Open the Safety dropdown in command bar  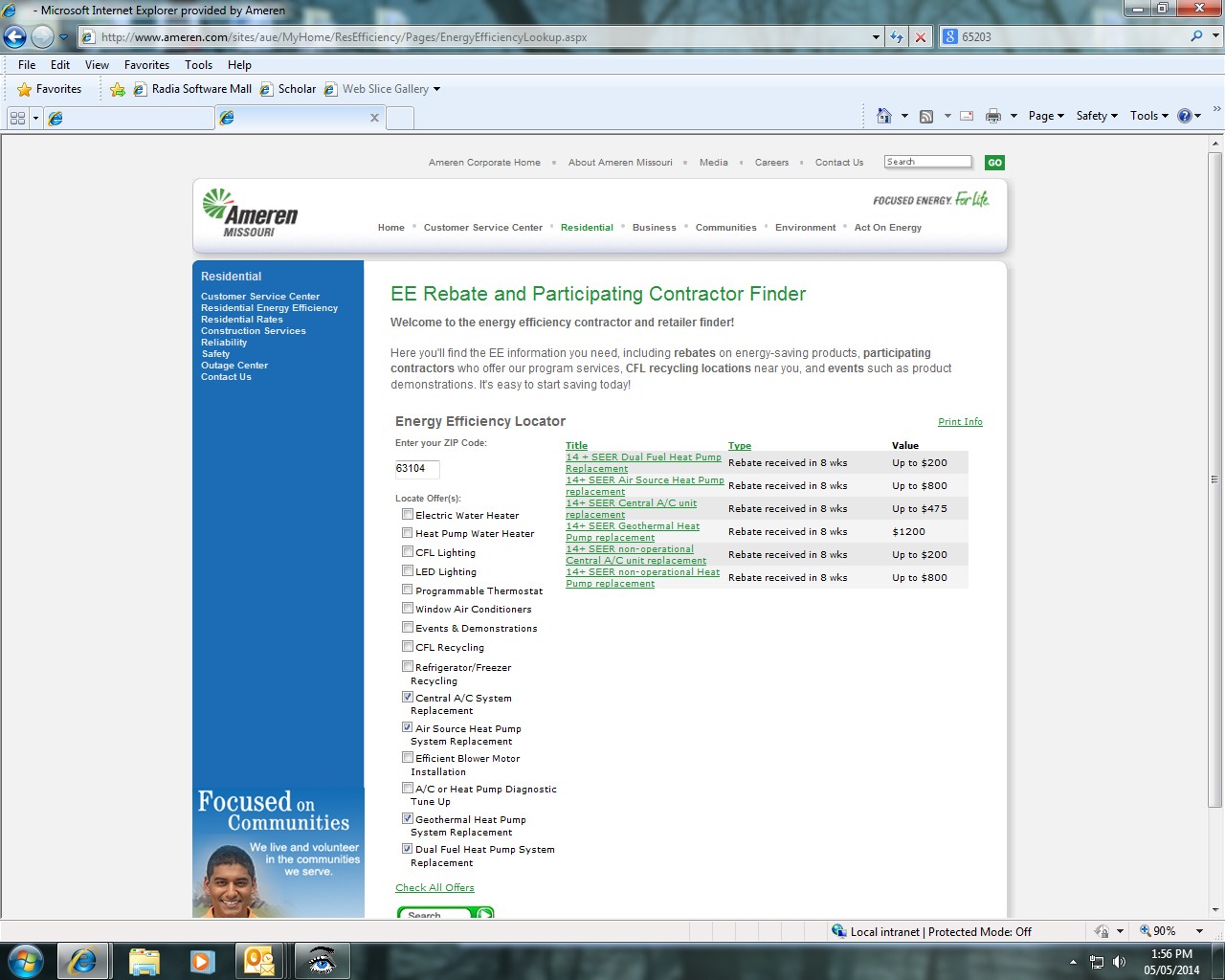(x=1097, y=116)
